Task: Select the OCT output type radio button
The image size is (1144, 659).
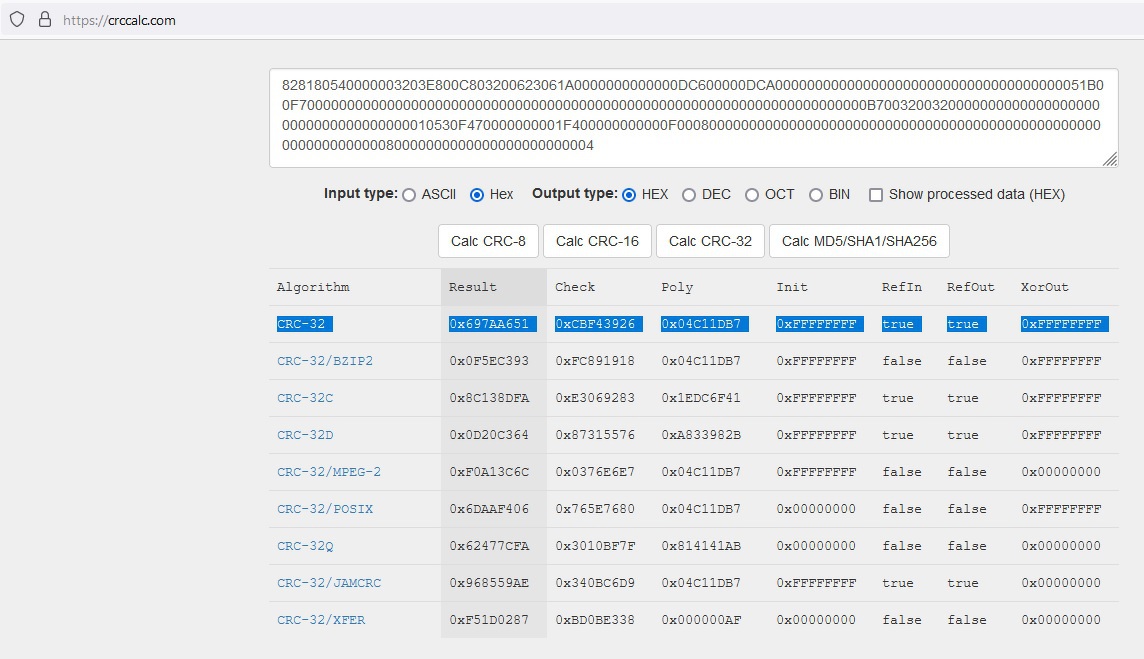Action: coord(752,195)
